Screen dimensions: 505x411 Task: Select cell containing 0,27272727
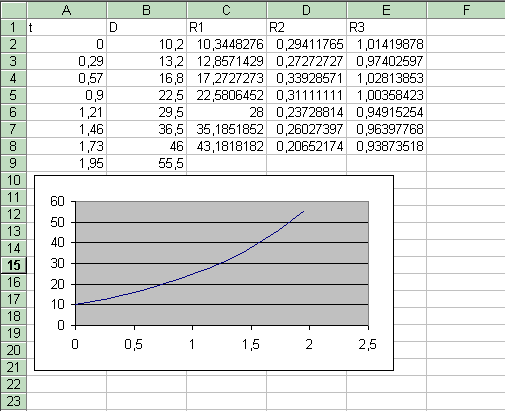(307, 61)
